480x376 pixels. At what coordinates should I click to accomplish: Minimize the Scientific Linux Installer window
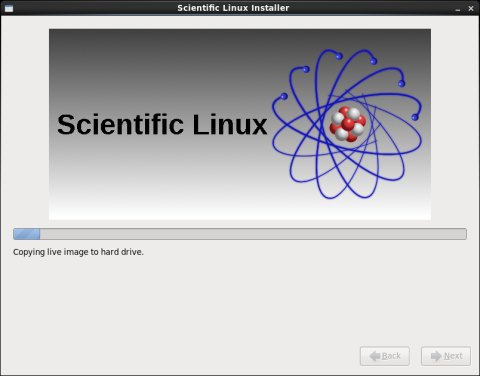tap(458, 9)
